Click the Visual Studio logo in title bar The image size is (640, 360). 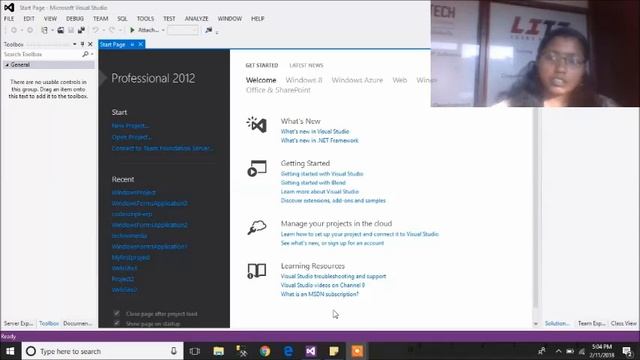pos(9,7)
